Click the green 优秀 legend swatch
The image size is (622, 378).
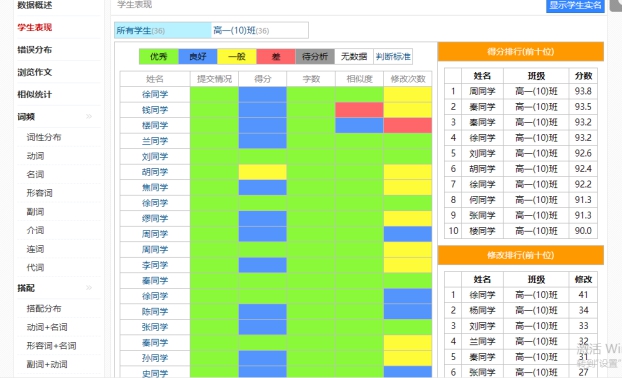(159, 56)
